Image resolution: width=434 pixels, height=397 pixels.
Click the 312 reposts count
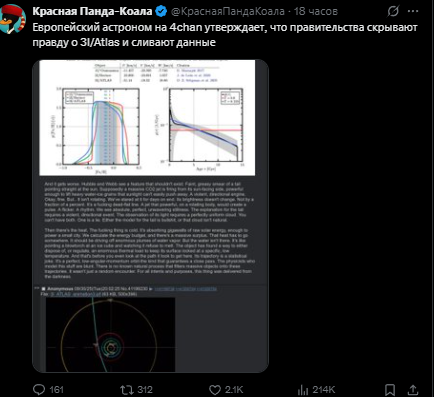145,390
